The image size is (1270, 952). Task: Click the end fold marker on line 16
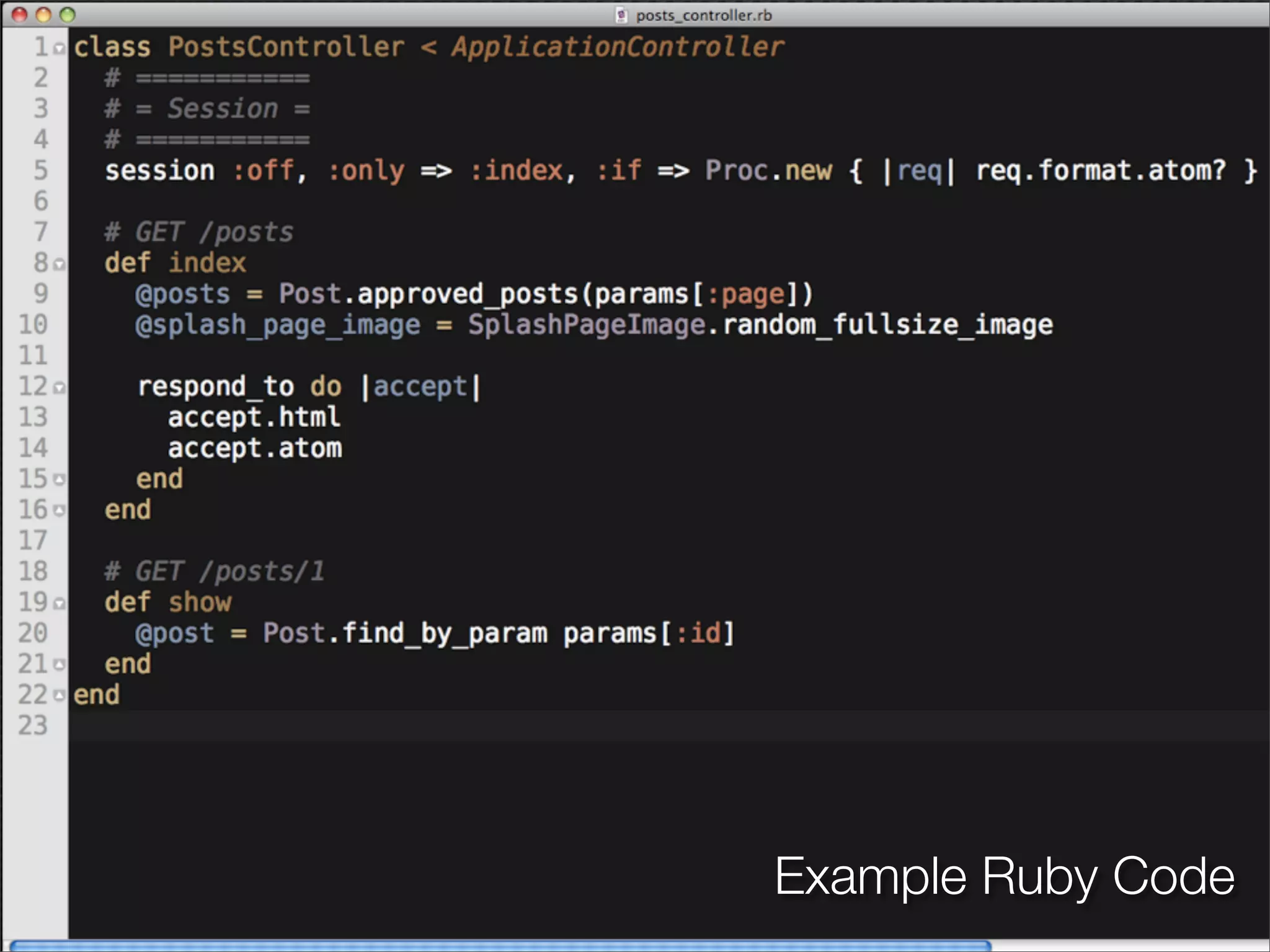(x=59, y=511)
